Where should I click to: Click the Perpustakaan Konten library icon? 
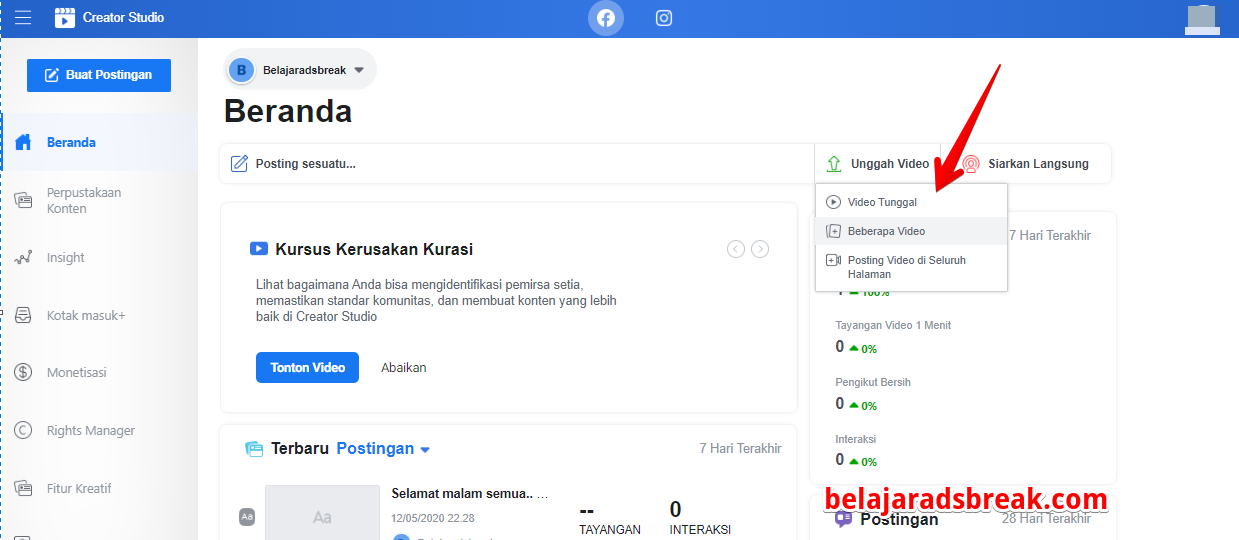[24, 200]
